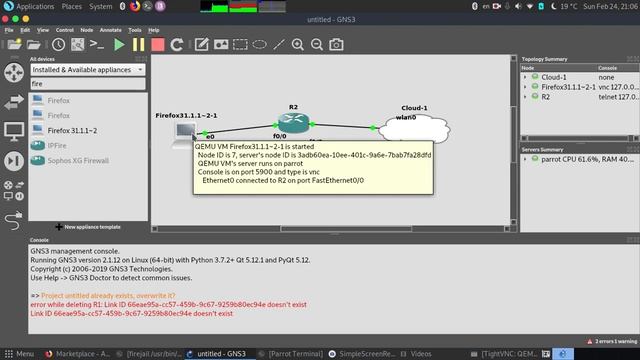640x360 pixels.
Task: Open the Node menu
Action: (87, 30)
